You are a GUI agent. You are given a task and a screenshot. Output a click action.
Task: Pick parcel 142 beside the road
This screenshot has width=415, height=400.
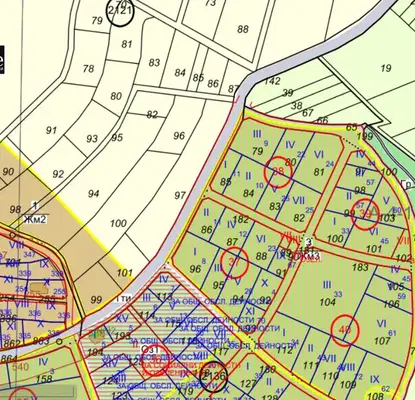point(272,81)
